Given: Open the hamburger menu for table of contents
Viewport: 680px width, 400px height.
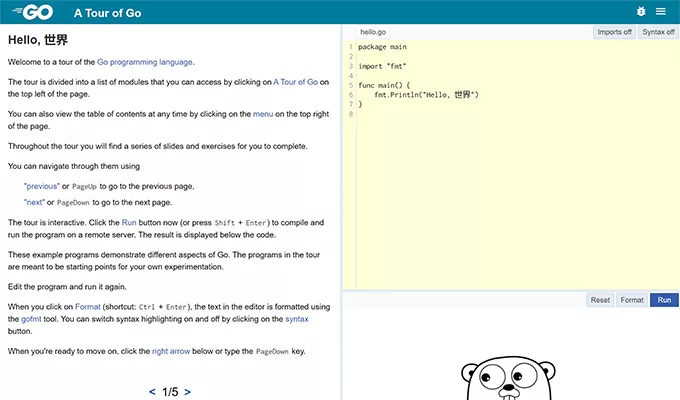Looking at the screenshot, I should point(660,12).
